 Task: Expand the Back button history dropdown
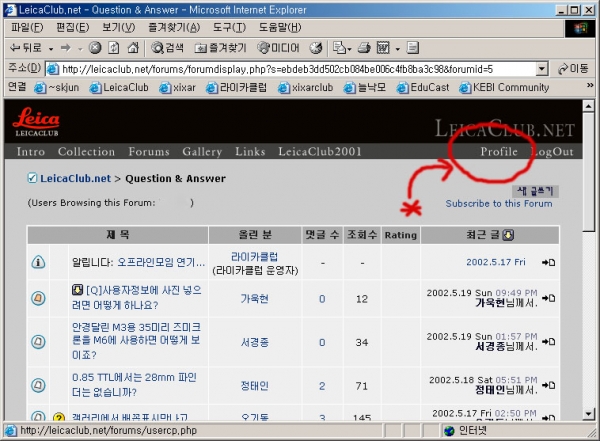click(x=51, y=49)
